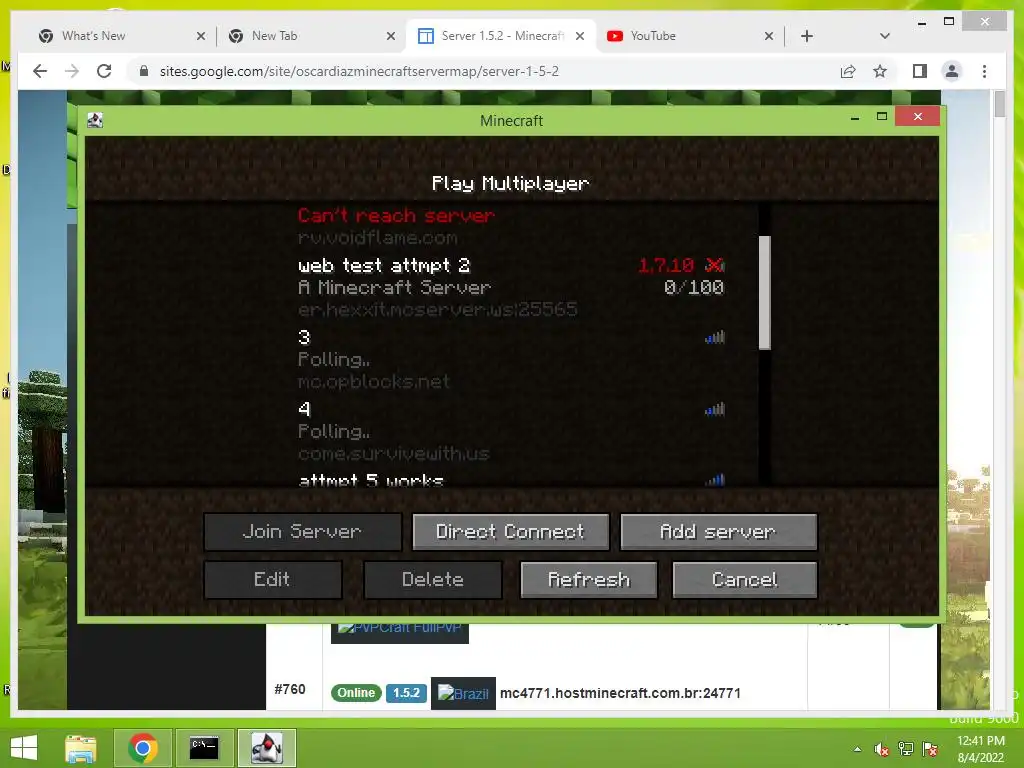Image resolution: width=1024 pixels, height=768 pixels.
Task: Click the muted volume tray icon
Action: (882, 749)
